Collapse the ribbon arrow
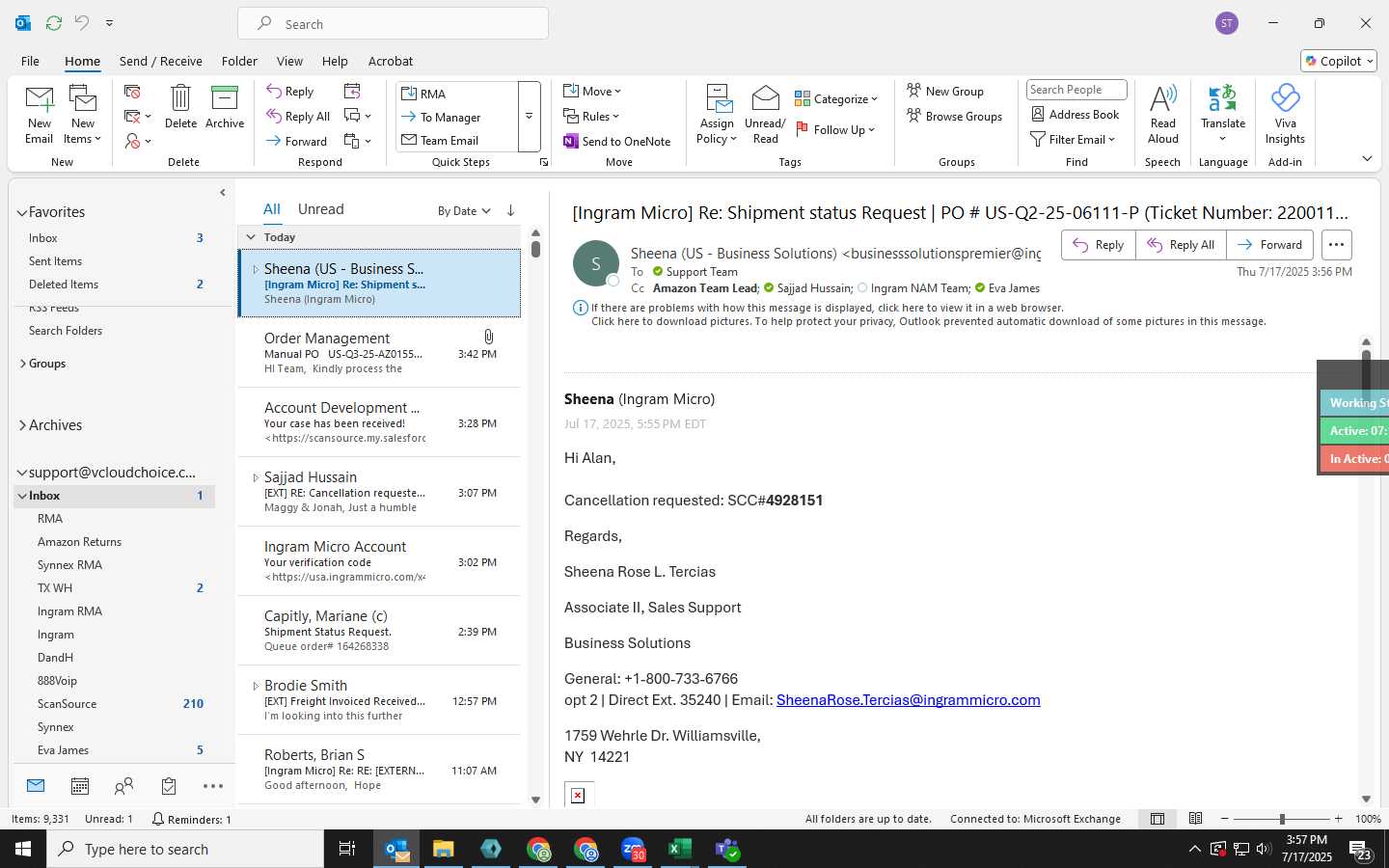 click(1367, 159)
